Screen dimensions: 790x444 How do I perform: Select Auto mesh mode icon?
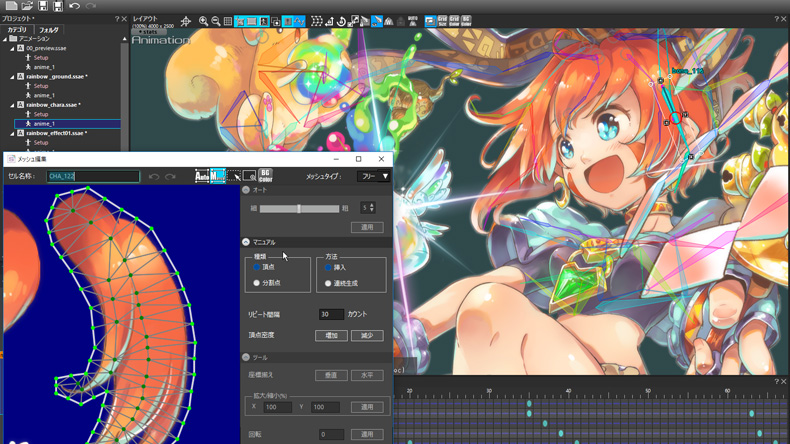tap(202, 176)
